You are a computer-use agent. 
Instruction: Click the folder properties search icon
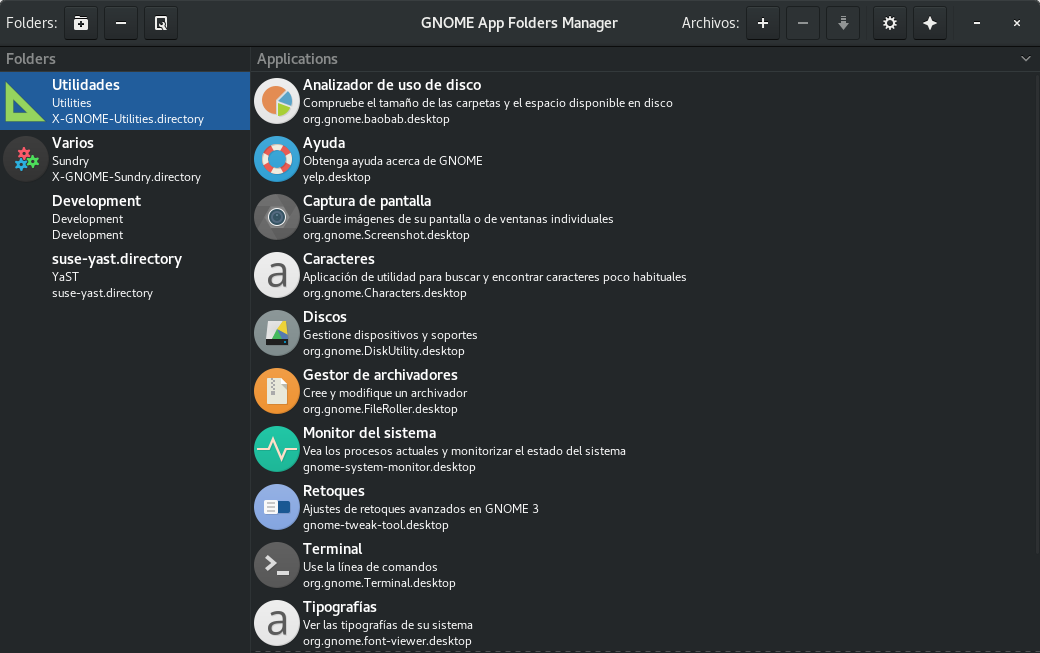pos(161,23)
